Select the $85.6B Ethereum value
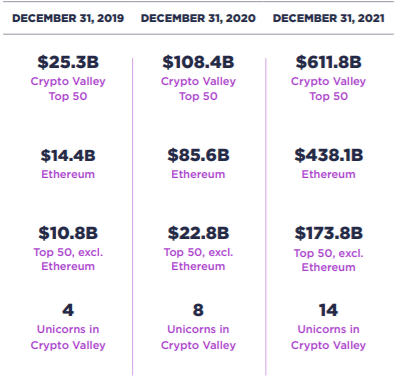The height and width of the screenshot is (383, 398). click(198, 155)
